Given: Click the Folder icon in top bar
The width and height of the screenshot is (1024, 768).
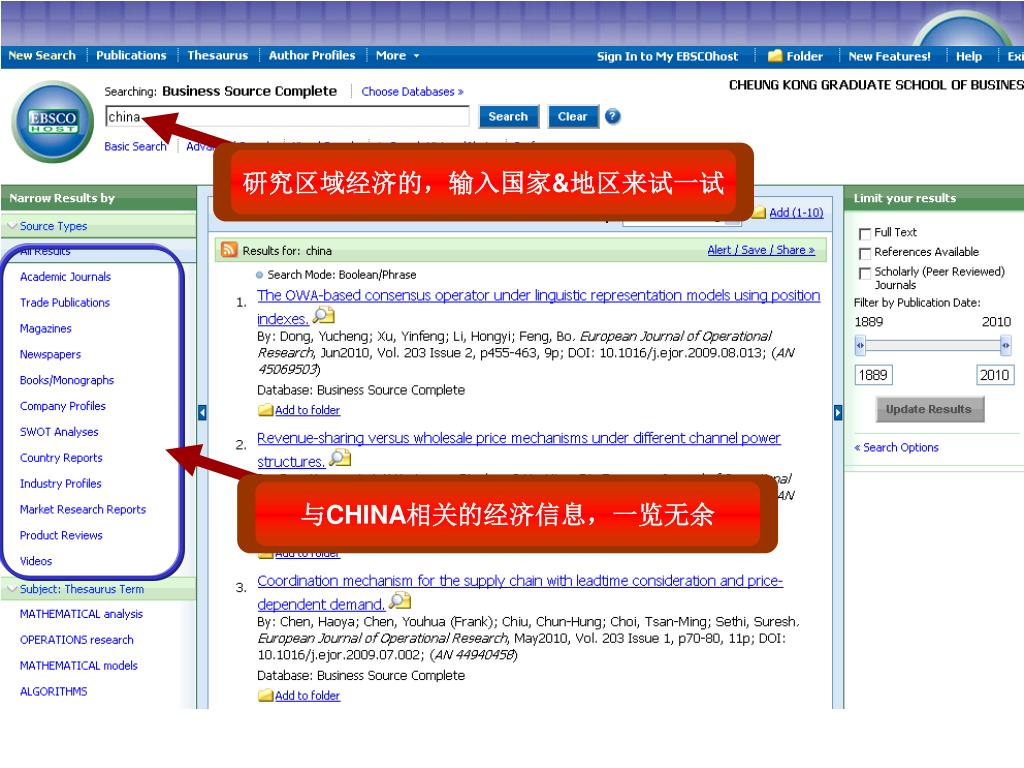Looking at the screenshot, I should tap(775, 56).
